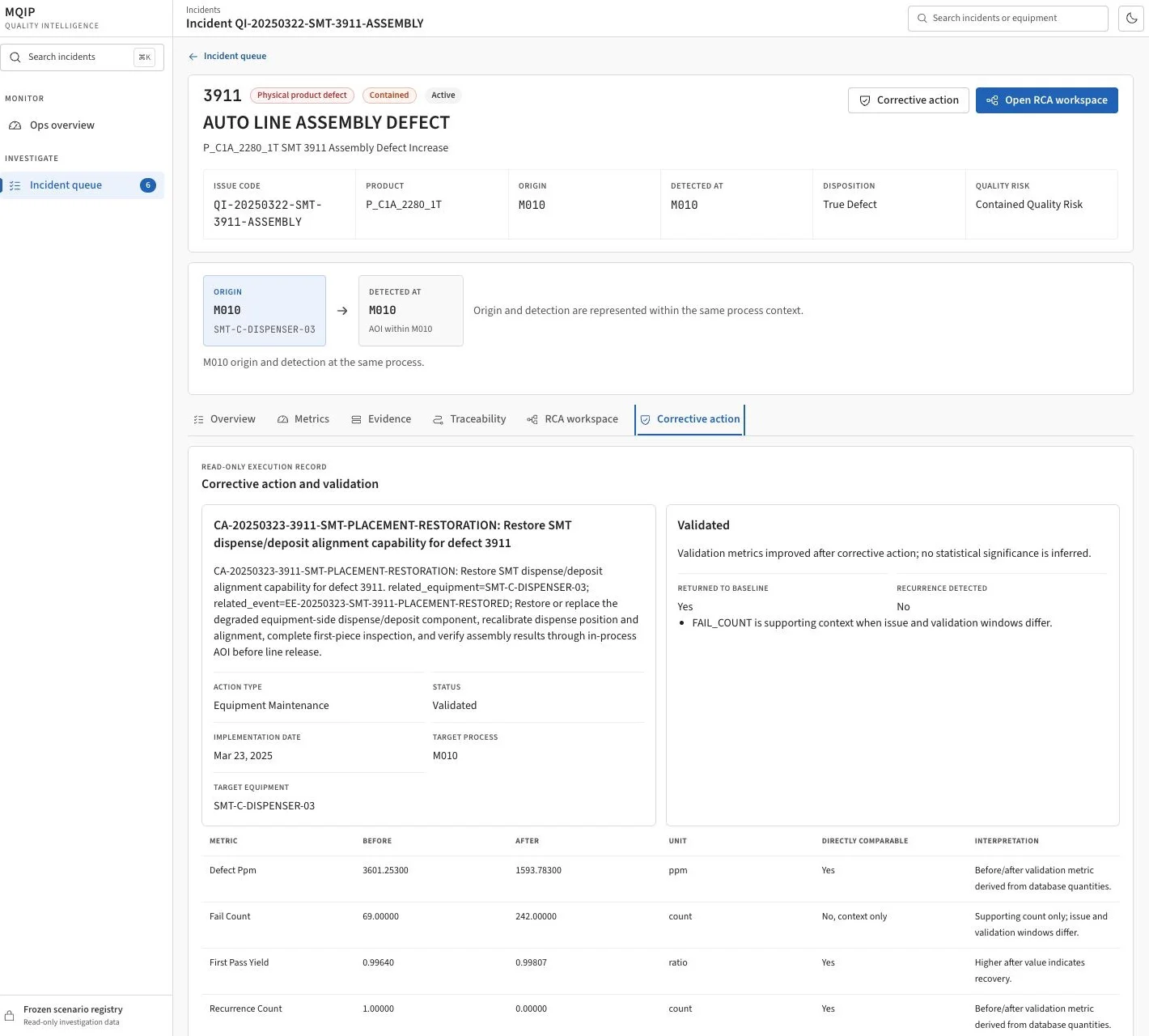Click action type Equipment Maintenance value
The height and width of the screenshot is (1036, 1149).
(271, 706)
